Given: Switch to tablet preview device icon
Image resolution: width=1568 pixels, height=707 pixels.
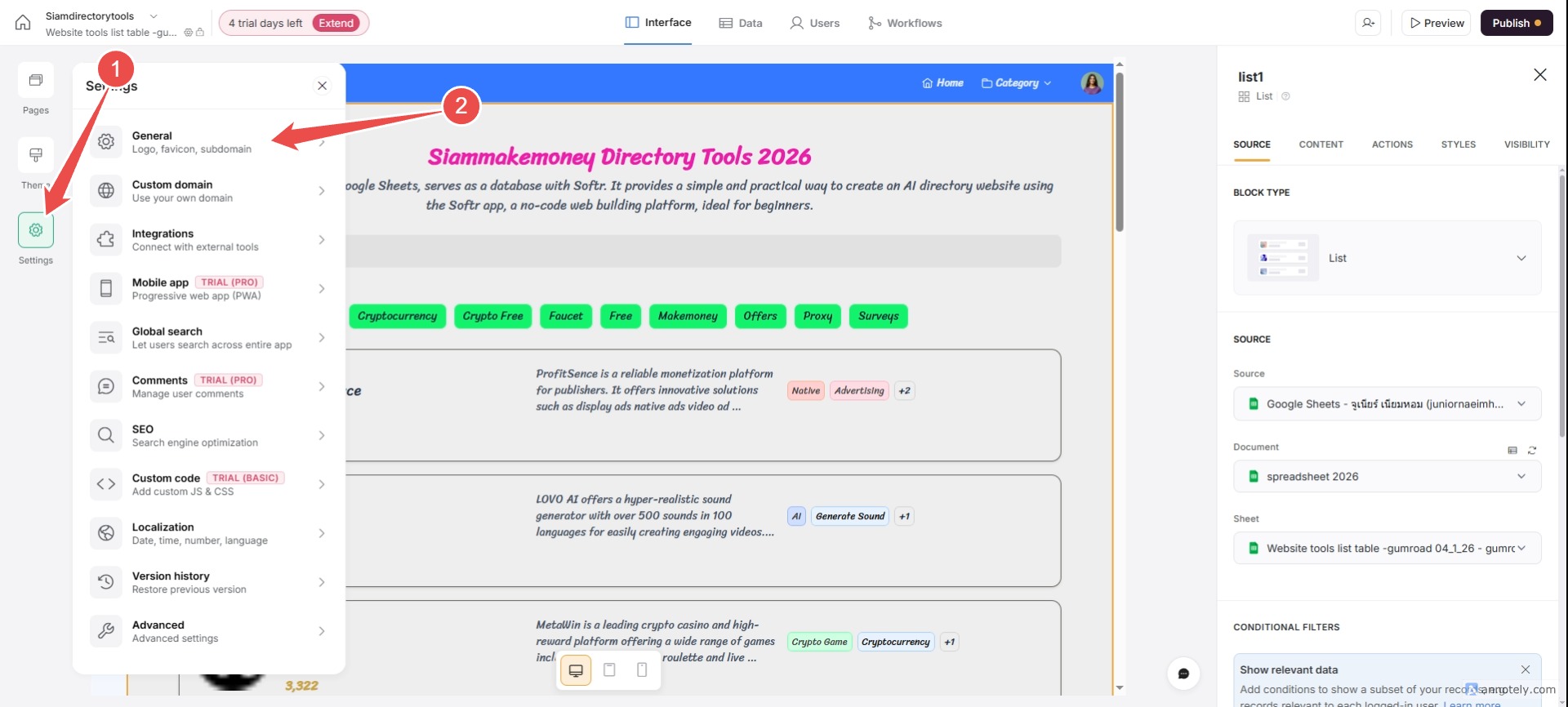Looking at the screenshot, I should point(609,670).
